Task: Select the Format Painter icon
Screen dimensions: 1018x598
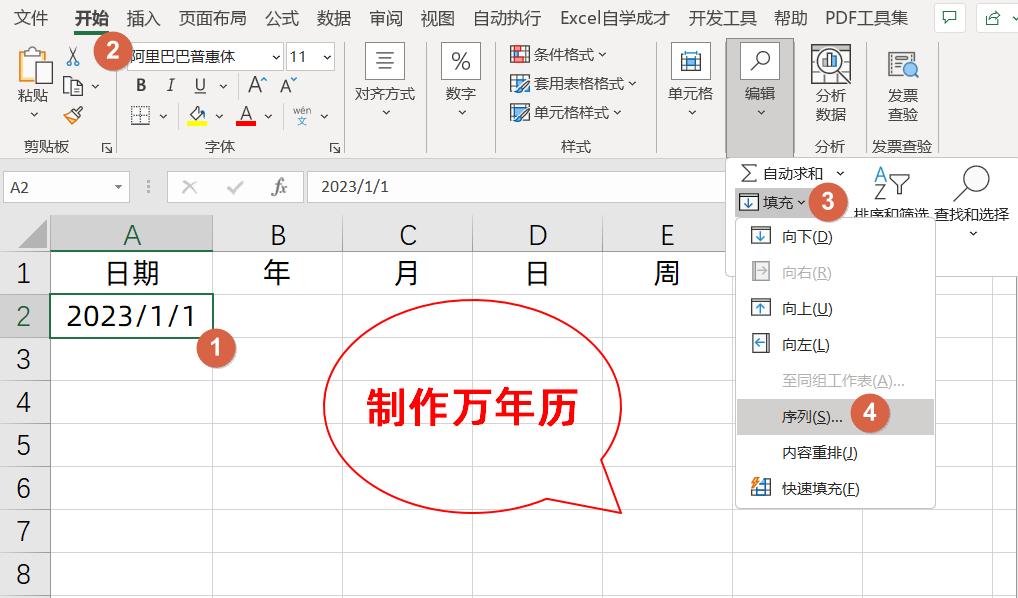Action: tap(74, 112)
